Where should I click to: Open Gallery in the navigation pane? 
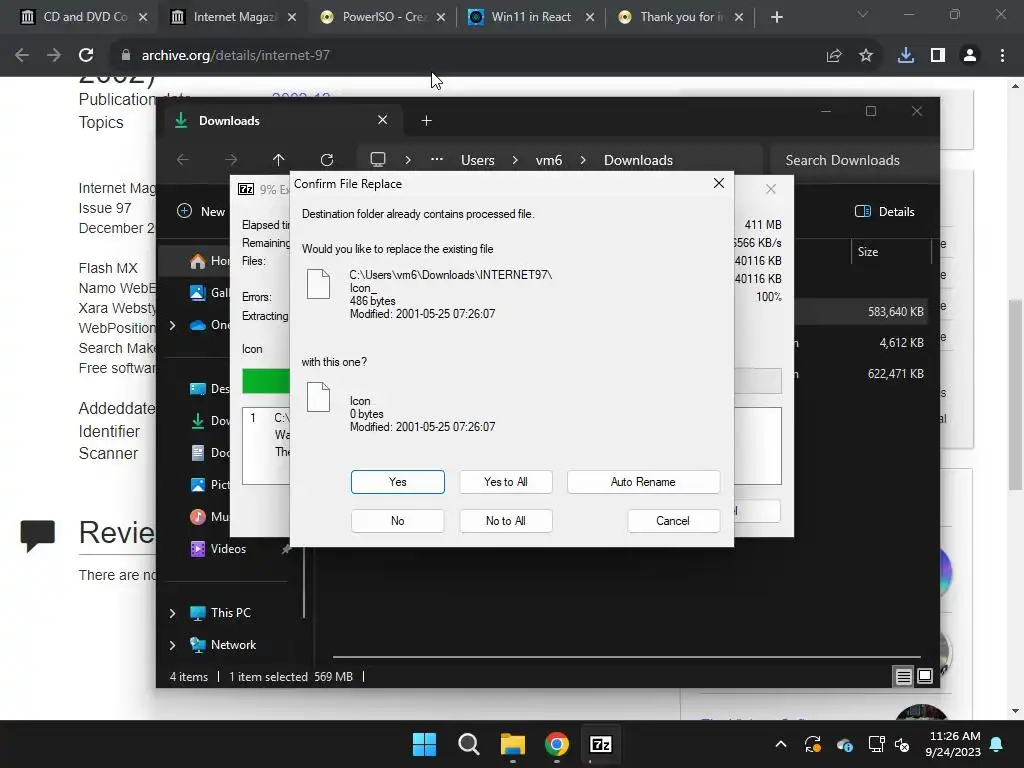(x=210, y=293)
